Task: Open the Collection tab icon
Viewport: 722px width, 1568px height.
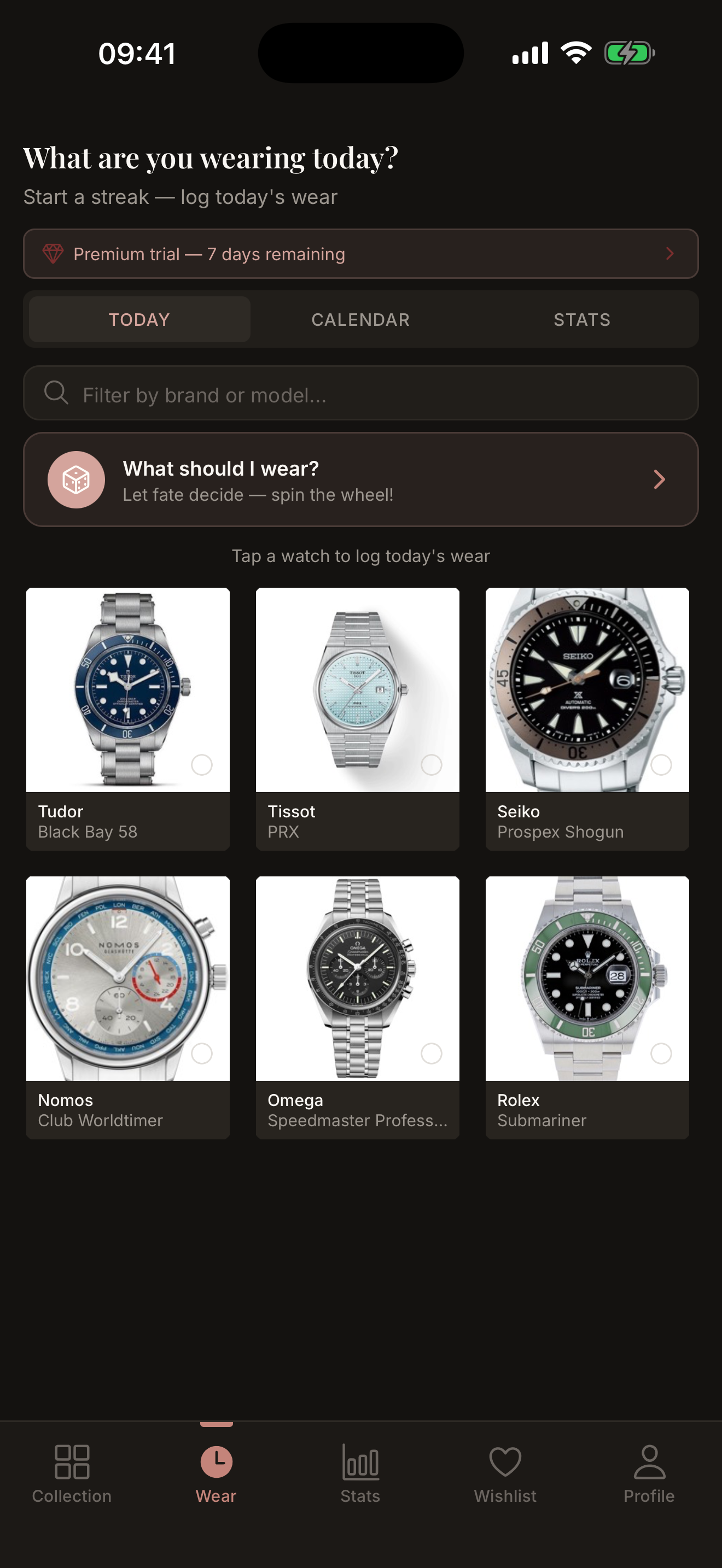Action: (x=72, y=1461)
